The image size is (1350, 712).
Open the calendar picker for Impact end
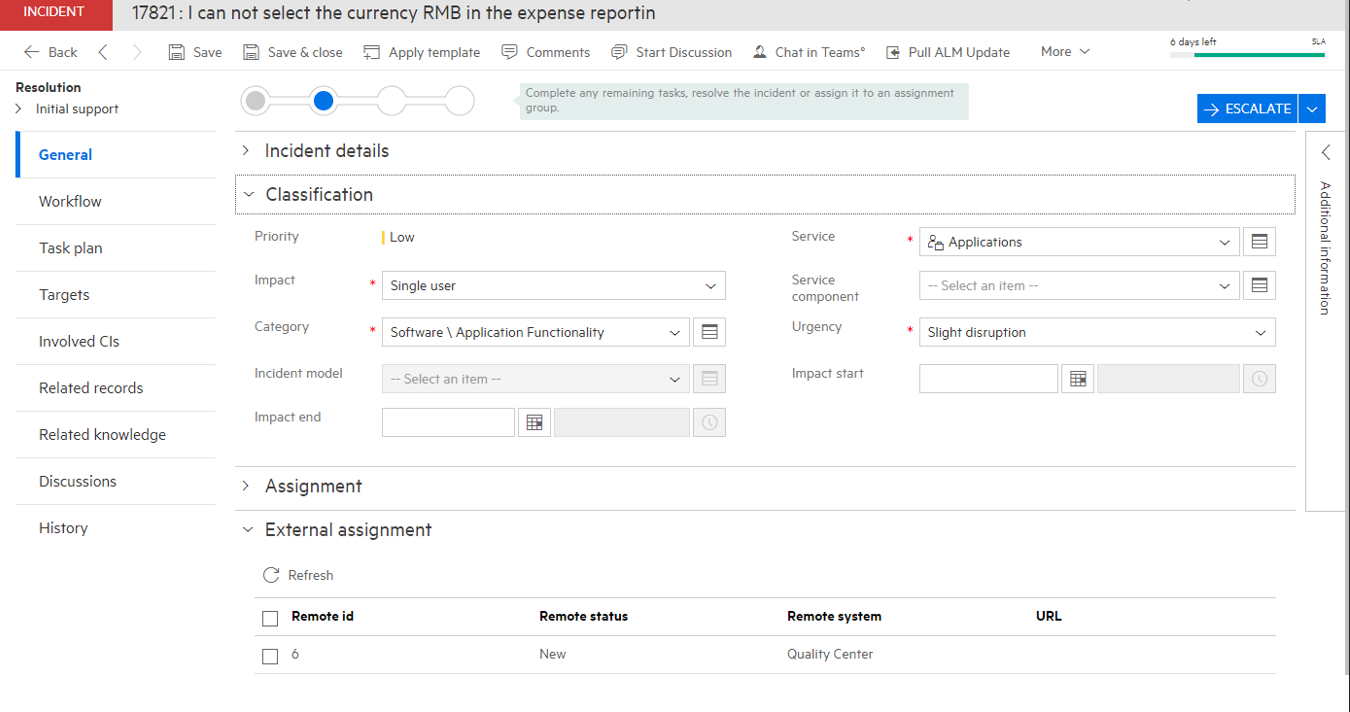point(534,421)
